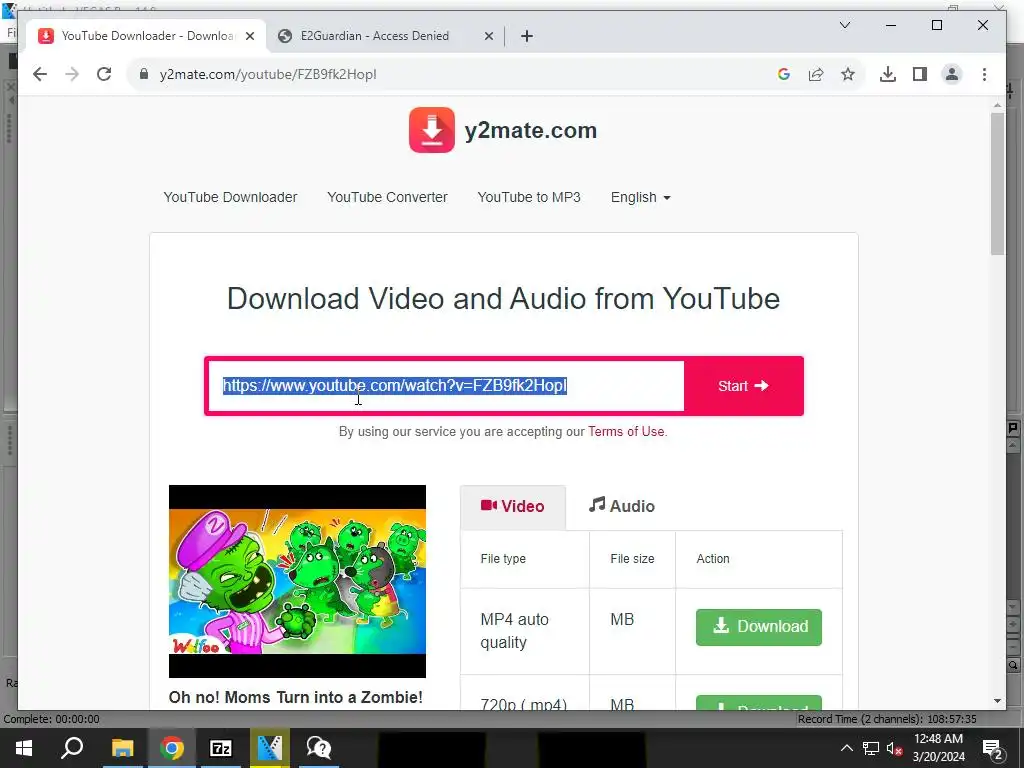Open Windows taskbar search
Viewport: 1024px width, 768px height.
(72, 748)
